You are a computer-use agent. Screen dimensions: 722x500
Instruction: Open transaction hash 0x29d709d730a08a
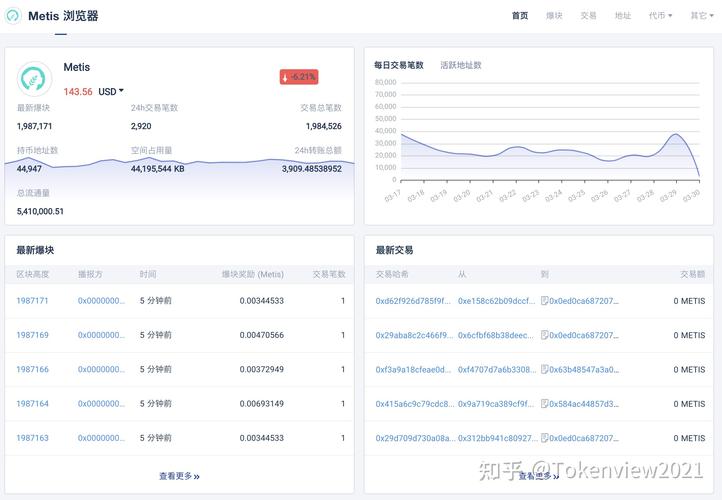[415, 438]
